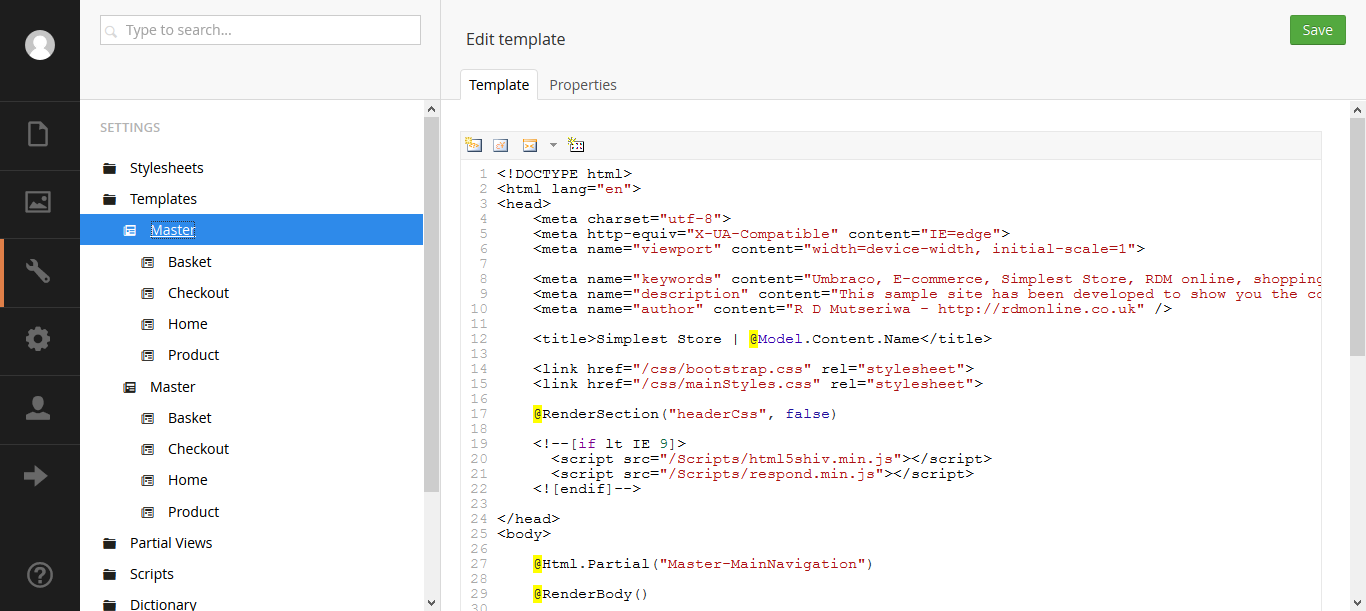Click the second Master template's icon
This screenshot has height=611, width=1366.
click(129, 387)
